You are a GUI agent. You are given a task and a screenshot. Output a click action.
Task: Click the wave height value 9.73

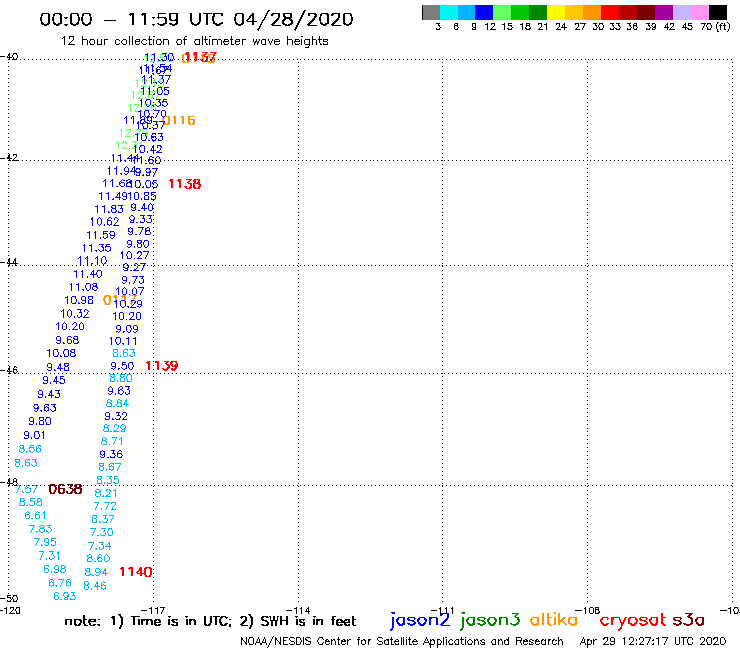pos(133,280)
